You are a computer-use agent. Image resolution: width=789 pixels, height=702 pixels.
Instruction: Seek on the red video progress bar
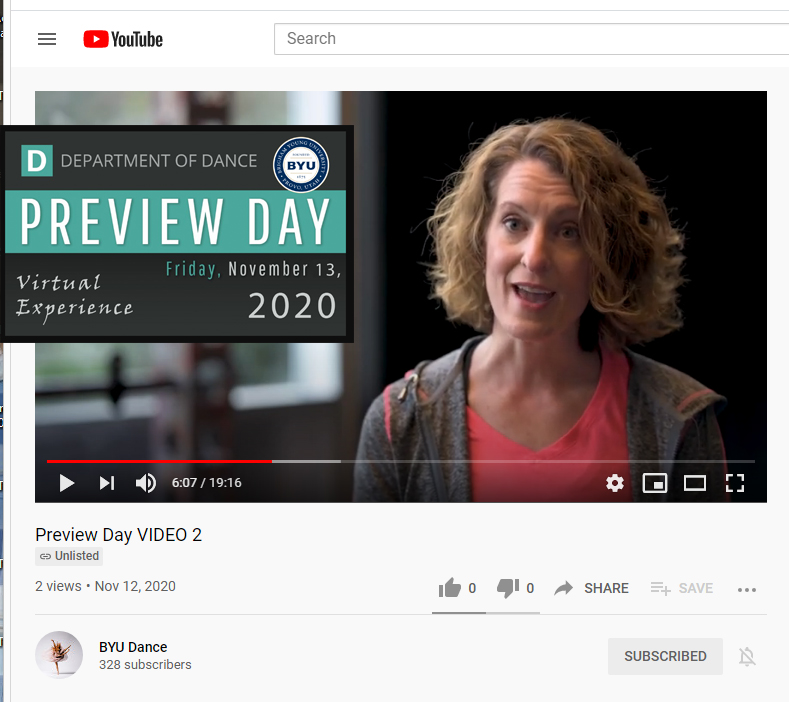pos(160,461)
